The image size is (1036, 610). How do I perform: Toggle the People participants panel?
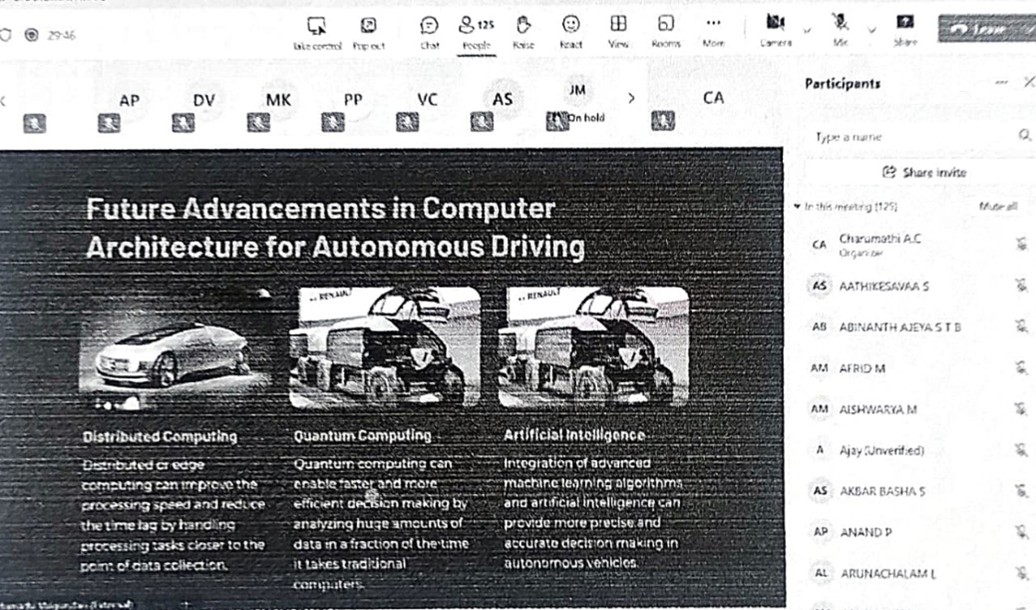[x=475, y=26]
